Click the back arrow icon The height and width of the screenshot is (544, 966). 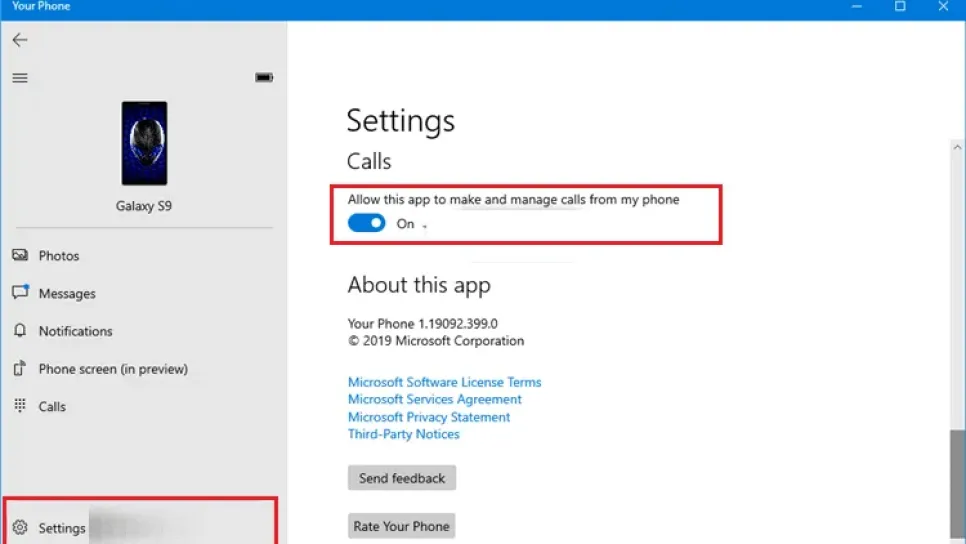tap(20, 40)
